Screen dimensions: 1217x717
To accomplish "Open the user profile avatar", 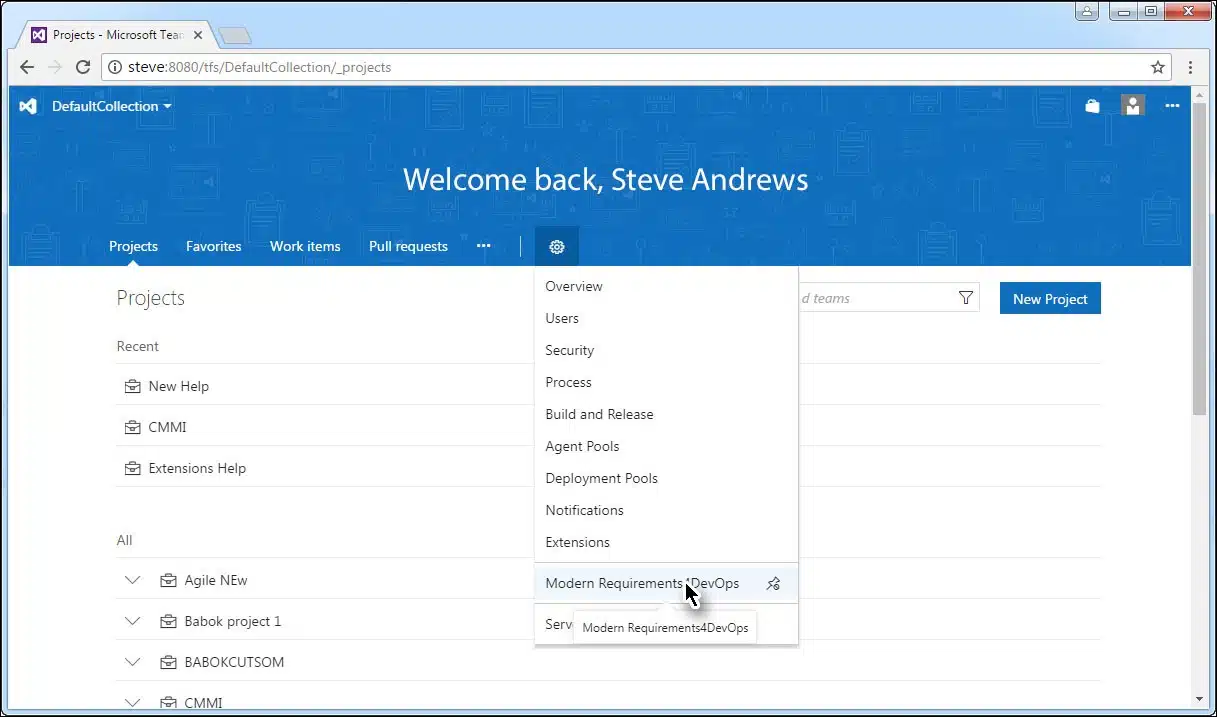I will pyautogui.click(x=1132, y=106).
